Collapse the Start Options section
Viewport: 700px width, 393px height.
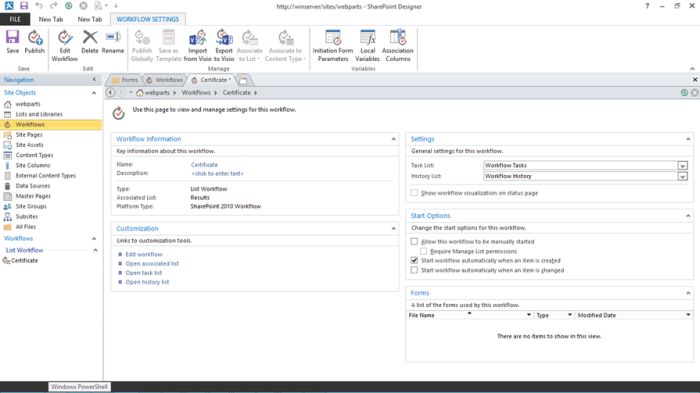coord(688,216)
